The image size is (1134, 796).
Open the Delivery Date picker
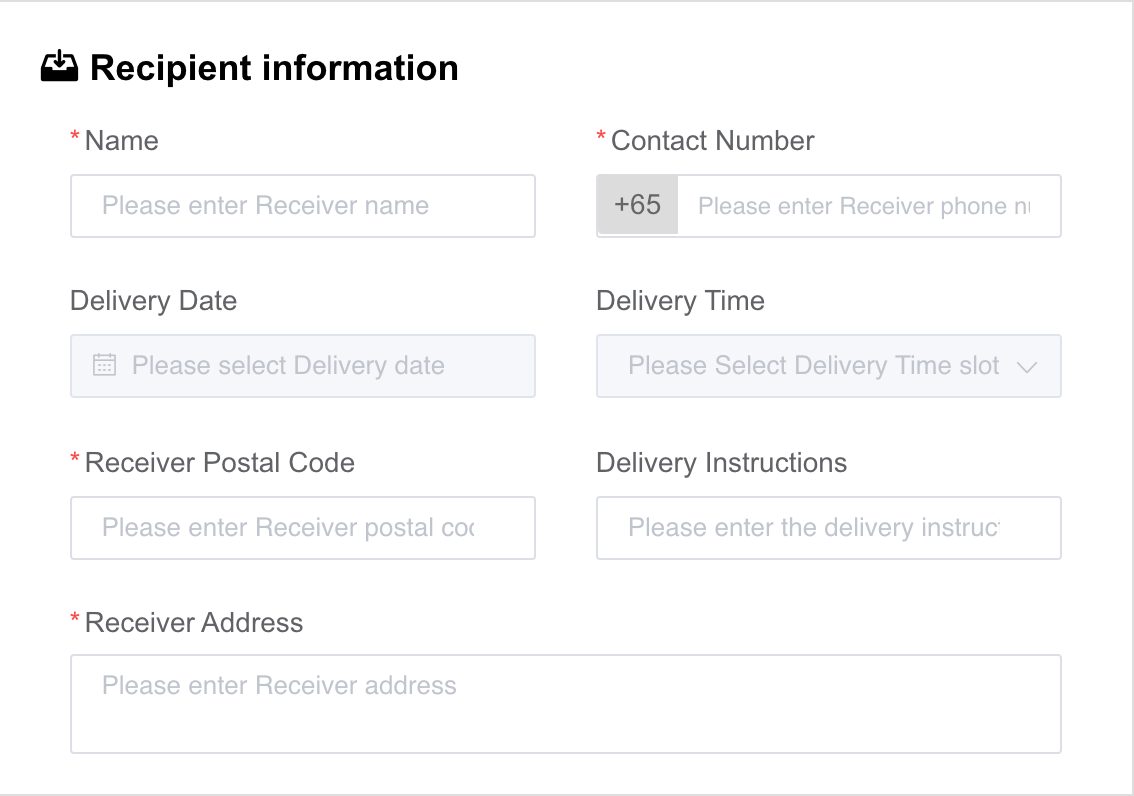click(302, 366)
